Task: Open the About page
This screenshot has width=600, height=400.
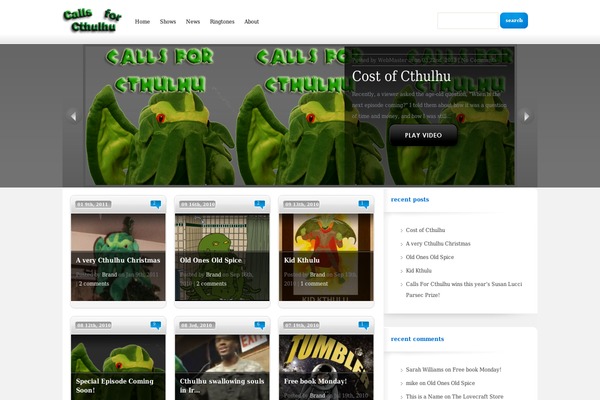Action: click(x=251, y=22)
